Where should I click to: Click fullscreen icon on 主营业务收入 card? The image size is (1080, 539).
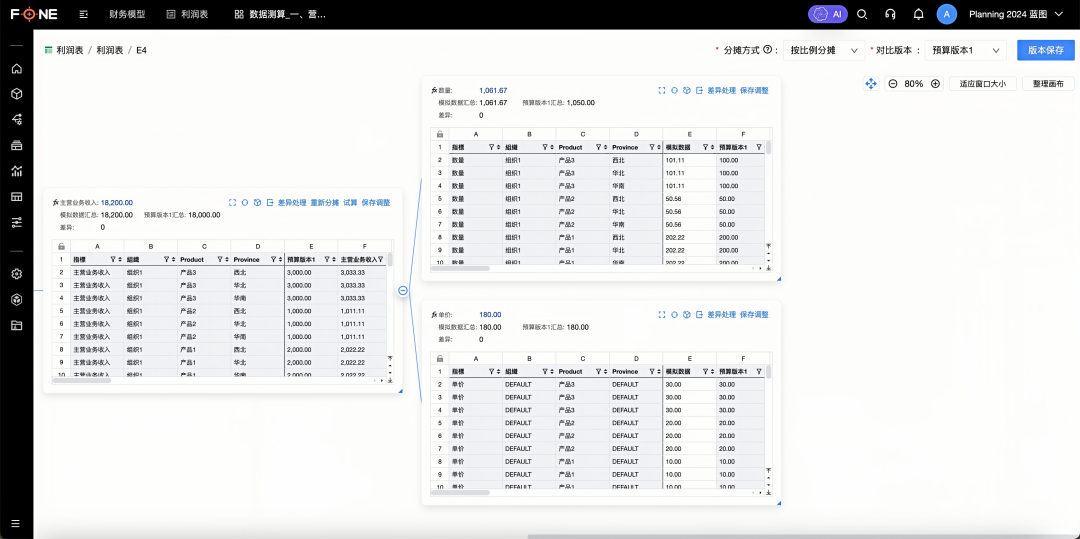coord(233,202)
